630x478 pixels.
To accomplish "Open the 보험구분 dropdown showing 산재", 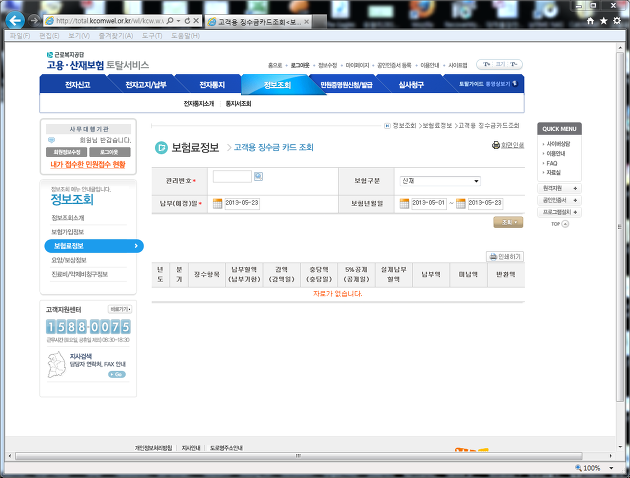I will pos(440,181).
